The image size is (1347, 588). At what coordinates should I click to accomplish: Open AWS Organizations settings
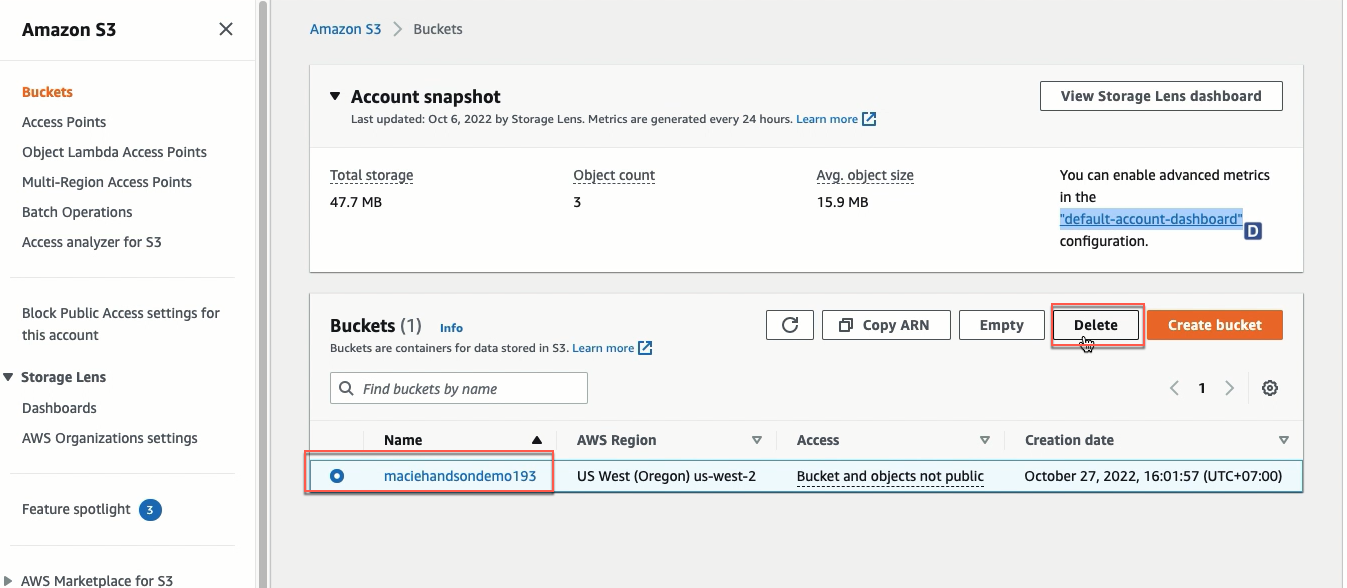(110, 438)
